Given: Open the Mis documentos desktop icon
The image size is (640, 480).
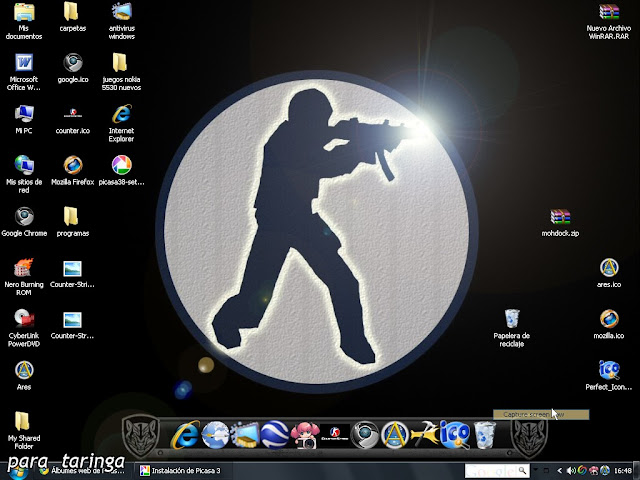Looking at the screenshot, I should (24, 20).
